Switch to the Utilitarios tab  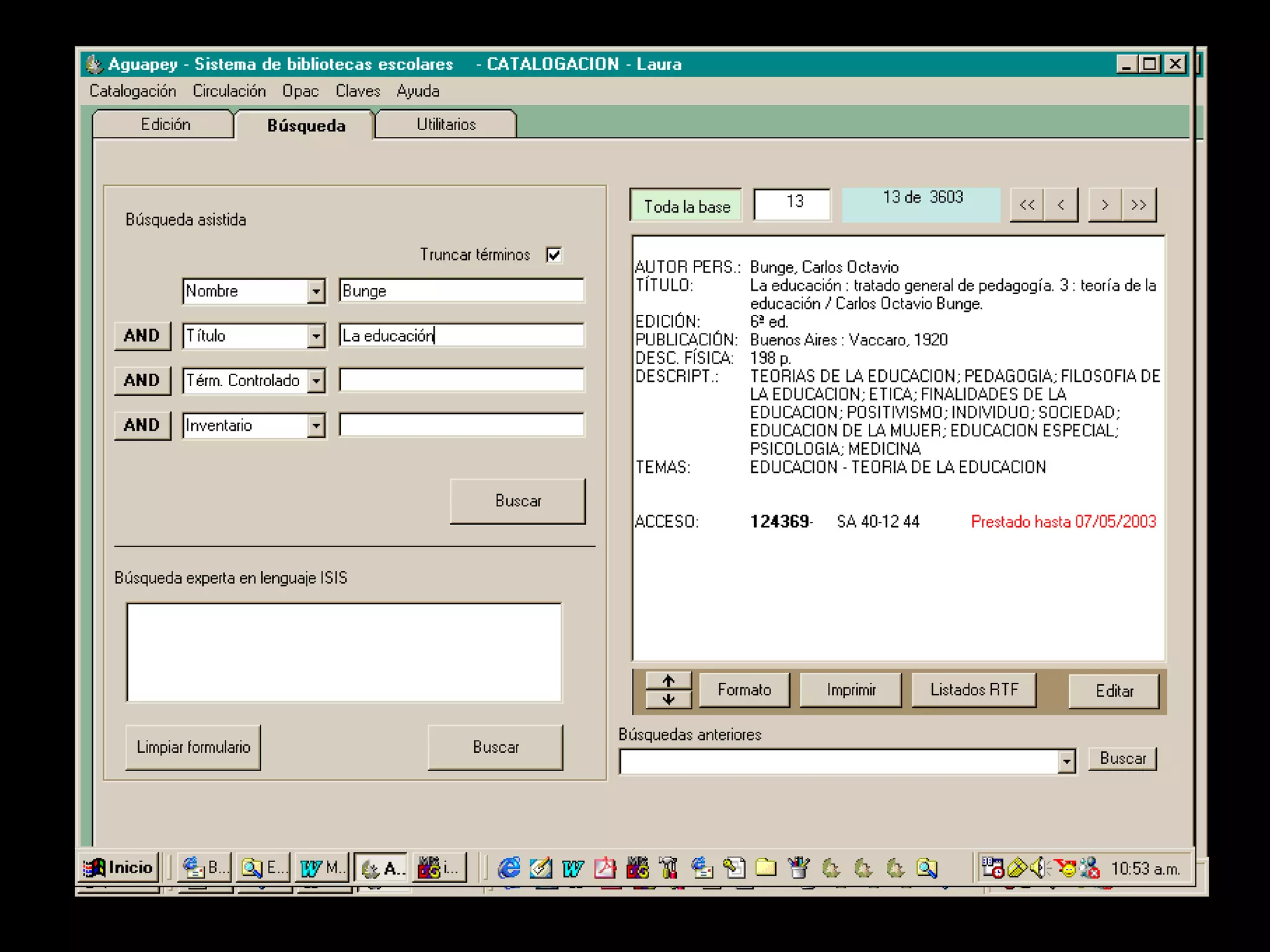click(446, 125)
